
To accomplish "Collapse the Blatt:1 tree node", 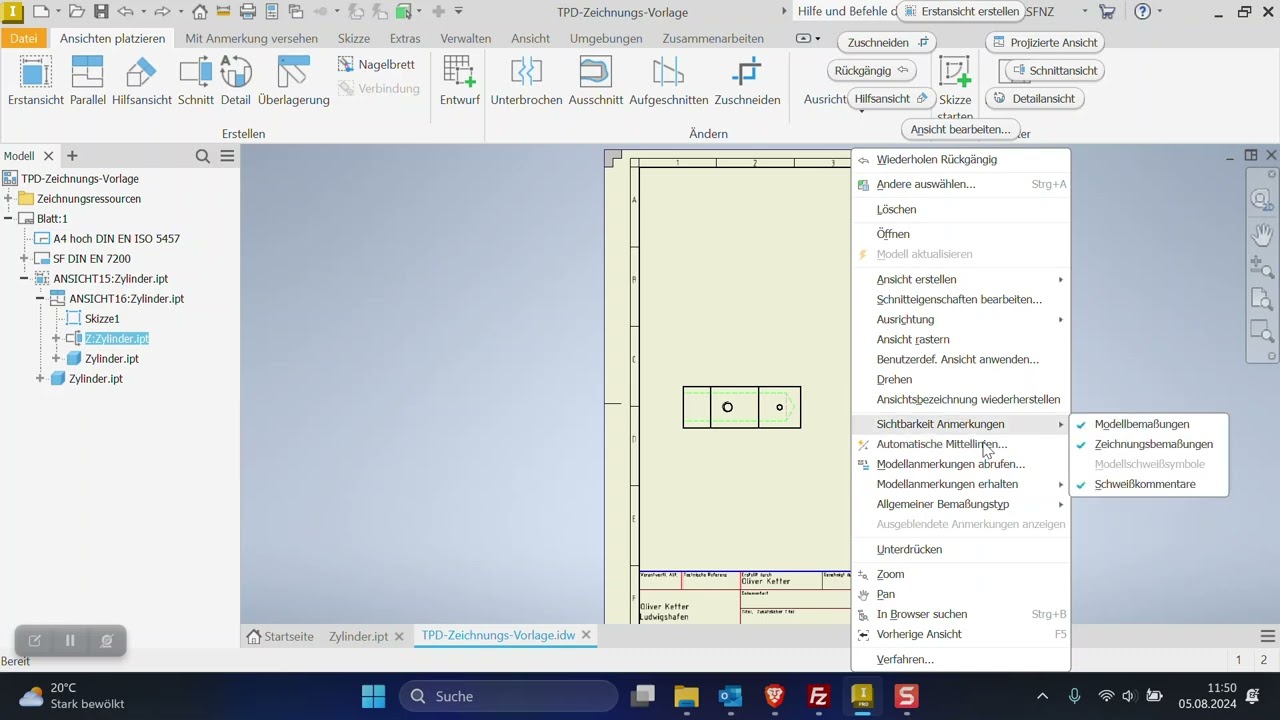I will click(x=8, y=219).
